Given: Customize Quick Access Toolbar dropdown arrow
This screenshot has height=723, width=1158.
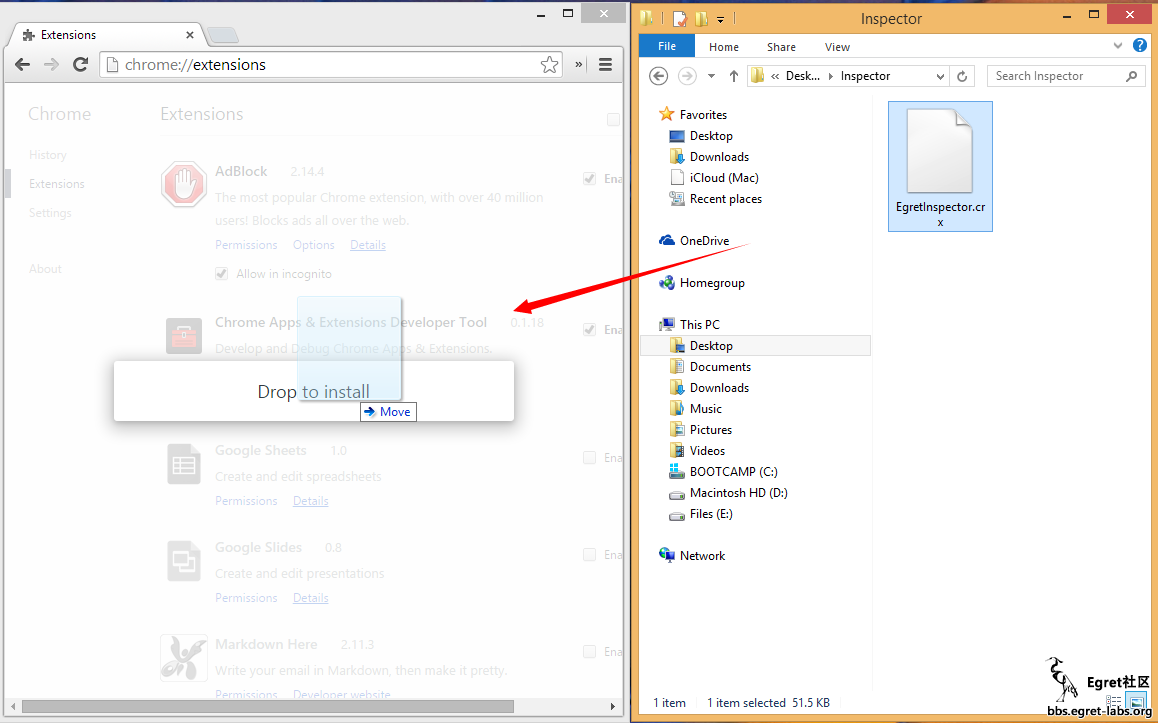Looking at the screenshot, I should (x=721, y=19).
